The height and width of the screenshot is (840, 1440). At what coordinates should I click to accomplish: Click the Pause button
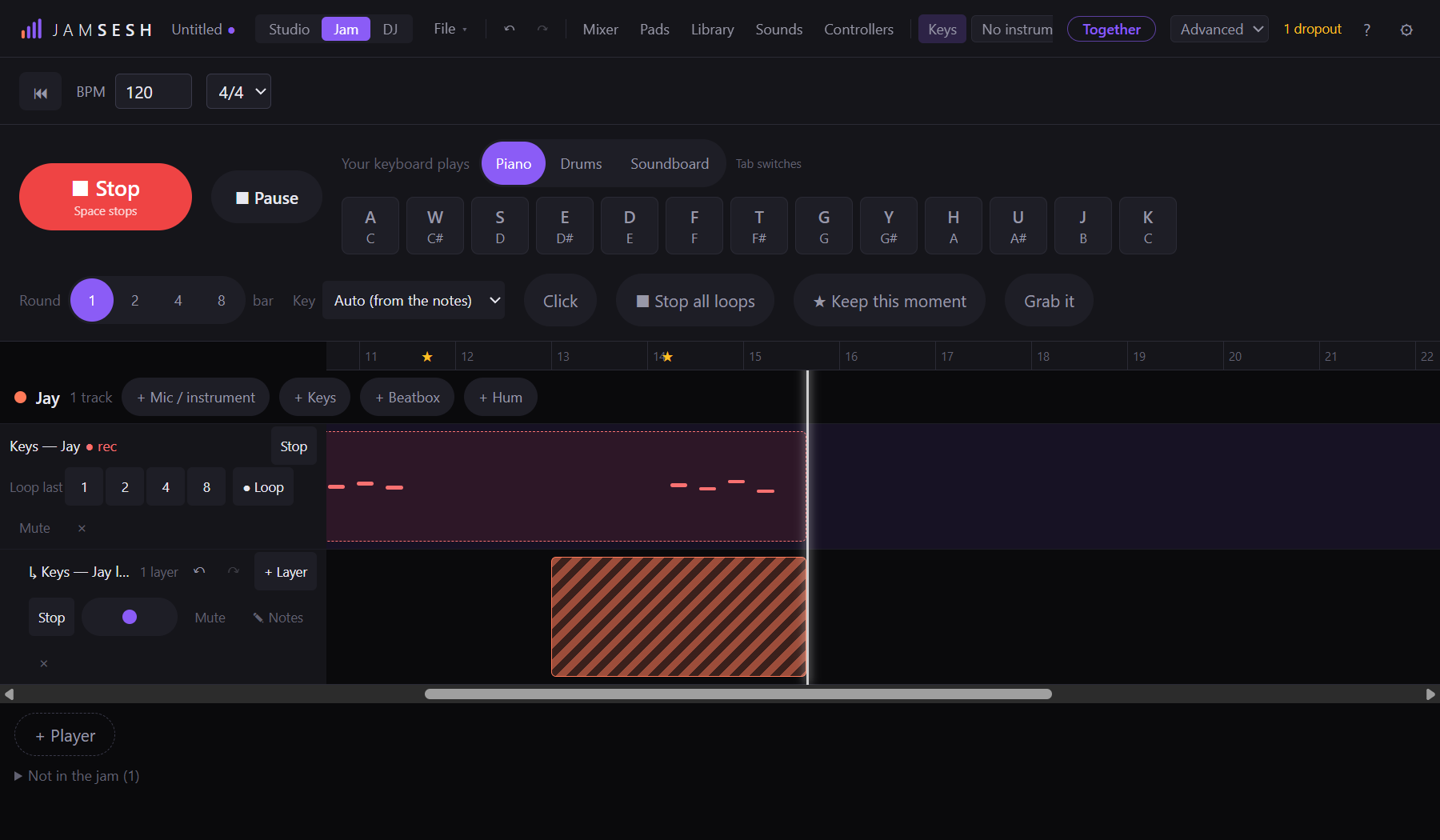[267, 198]
